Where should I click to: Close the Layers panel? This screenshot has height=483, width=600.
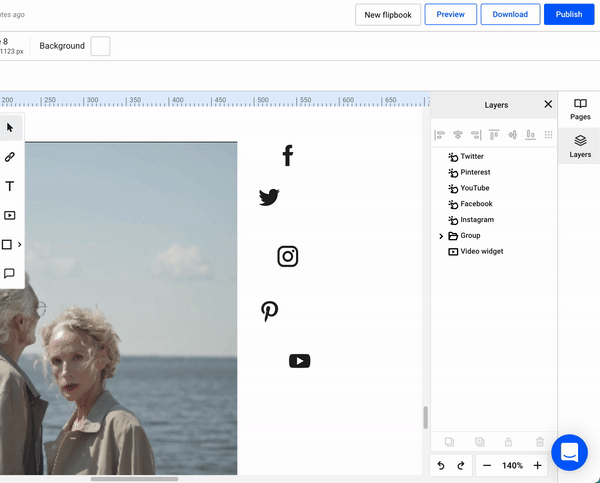click(x=548, y=104)
